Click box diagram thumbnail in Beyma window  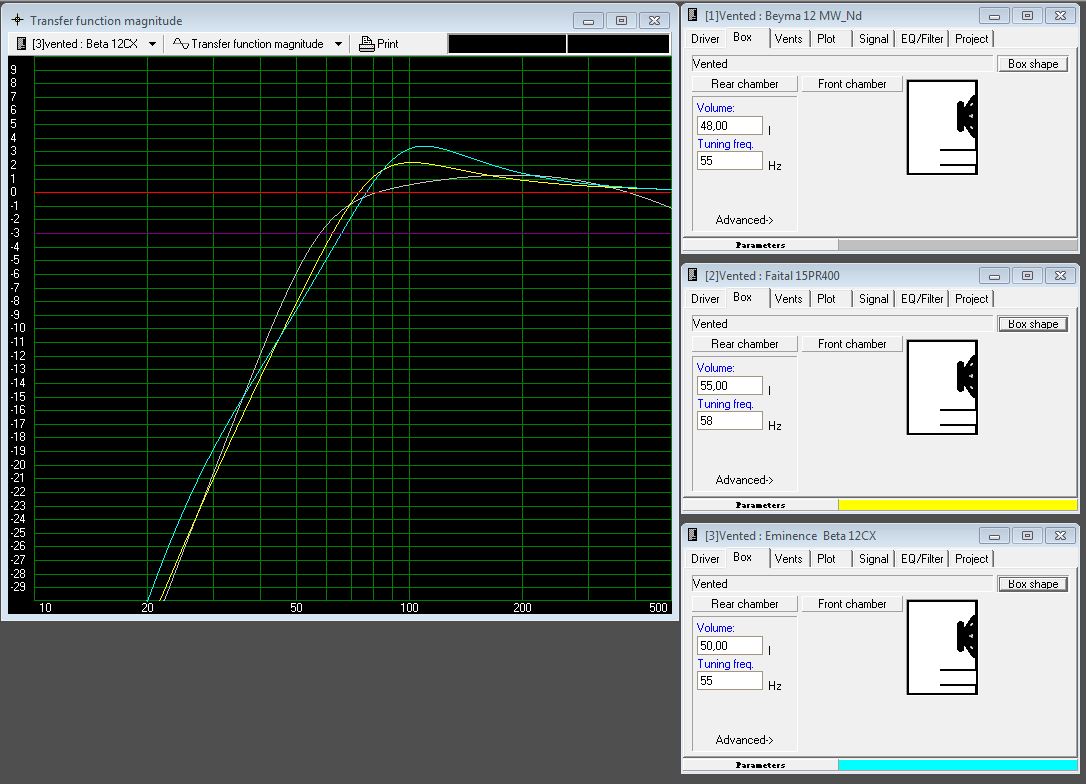pyautogui.click(x=942, y=127)
